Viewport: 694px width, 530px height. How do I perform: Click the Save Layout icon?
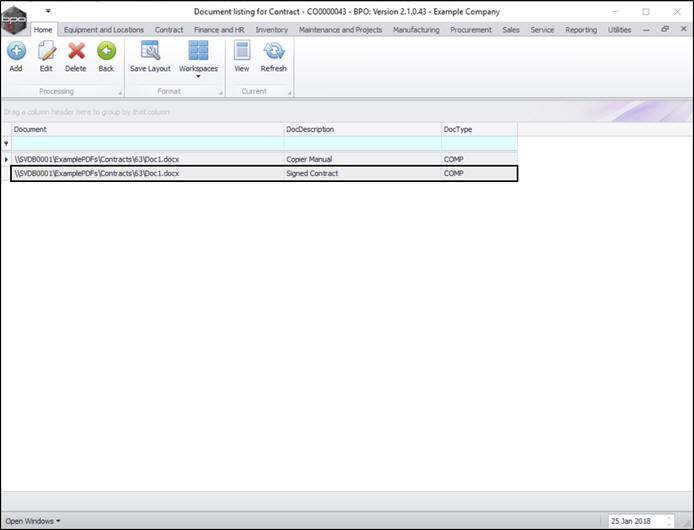(150, 50)
